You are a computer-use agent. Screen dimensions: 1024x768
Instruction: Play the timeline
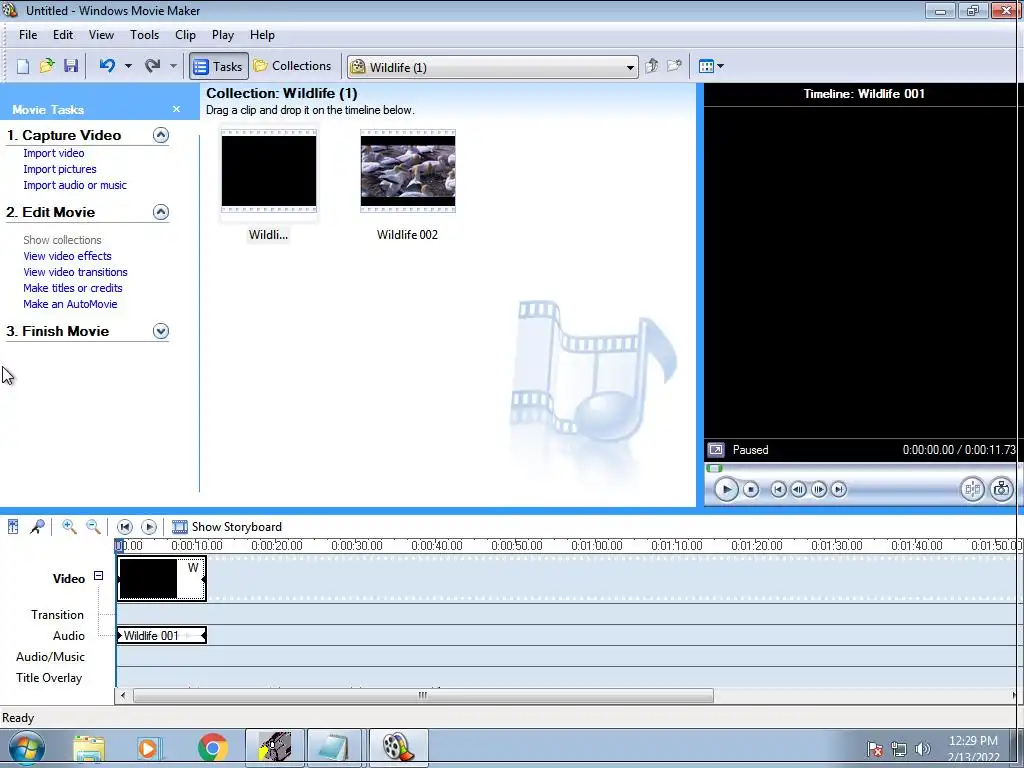[x=149, y=526]
